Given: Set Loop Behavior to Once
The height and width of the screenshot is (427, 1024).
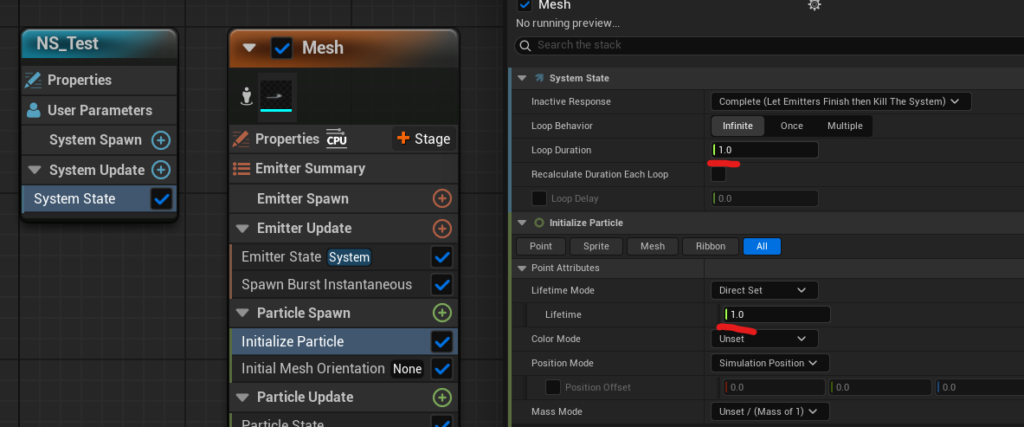Looking at the screenshot, I should [x=791, y=126].
